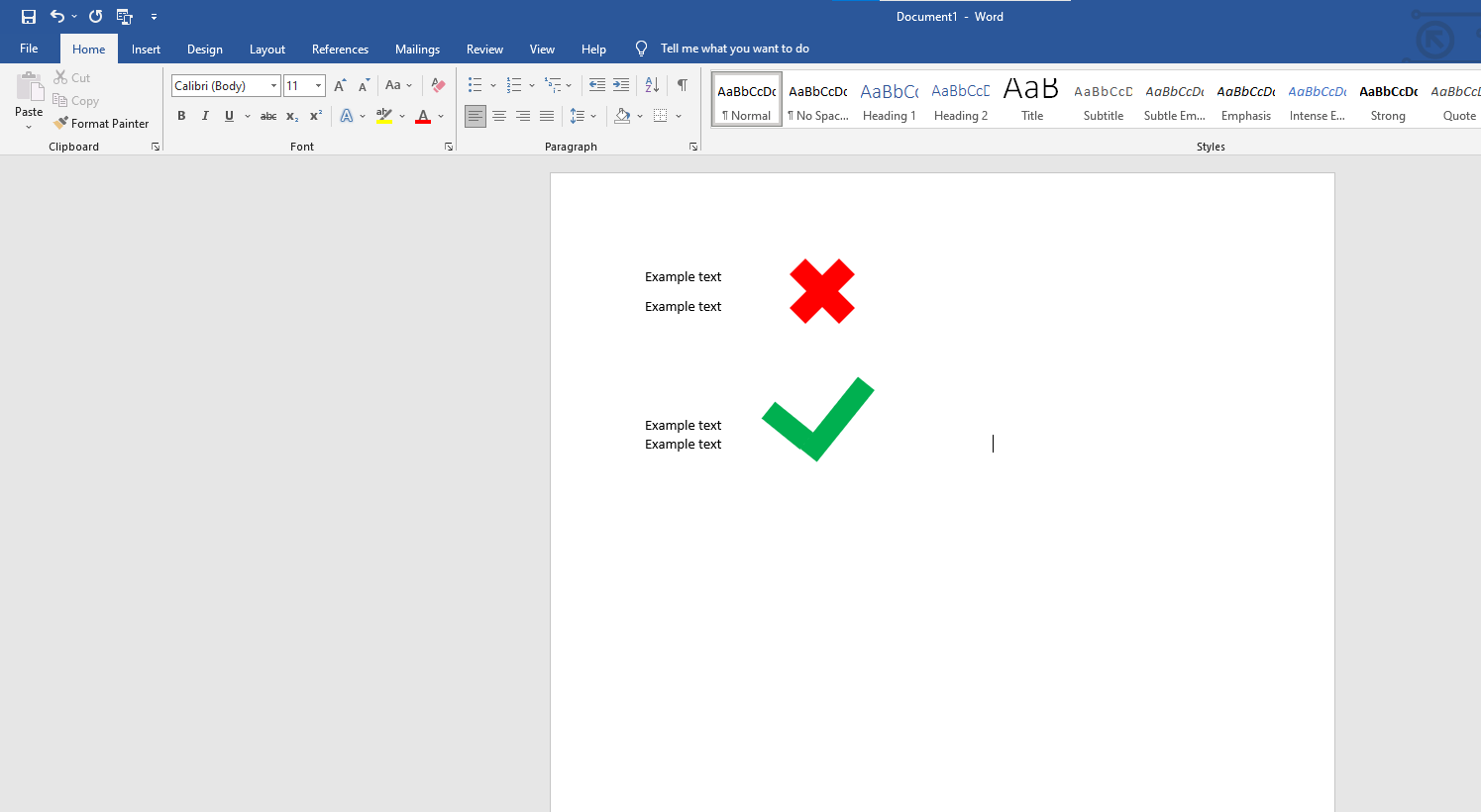The image size is (1481, 812).
Task: Switch to the Mailings tab
Action: click(x=417, y=50)
